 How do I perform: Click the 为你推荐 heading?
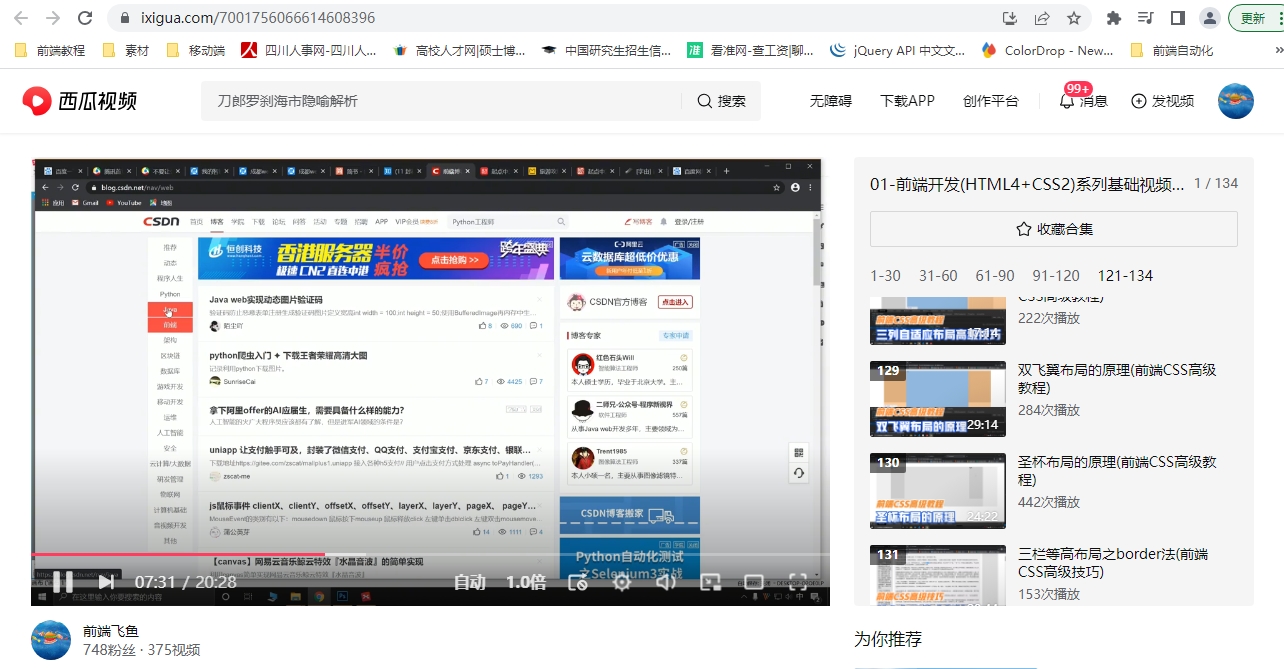[x=888, y=639]
